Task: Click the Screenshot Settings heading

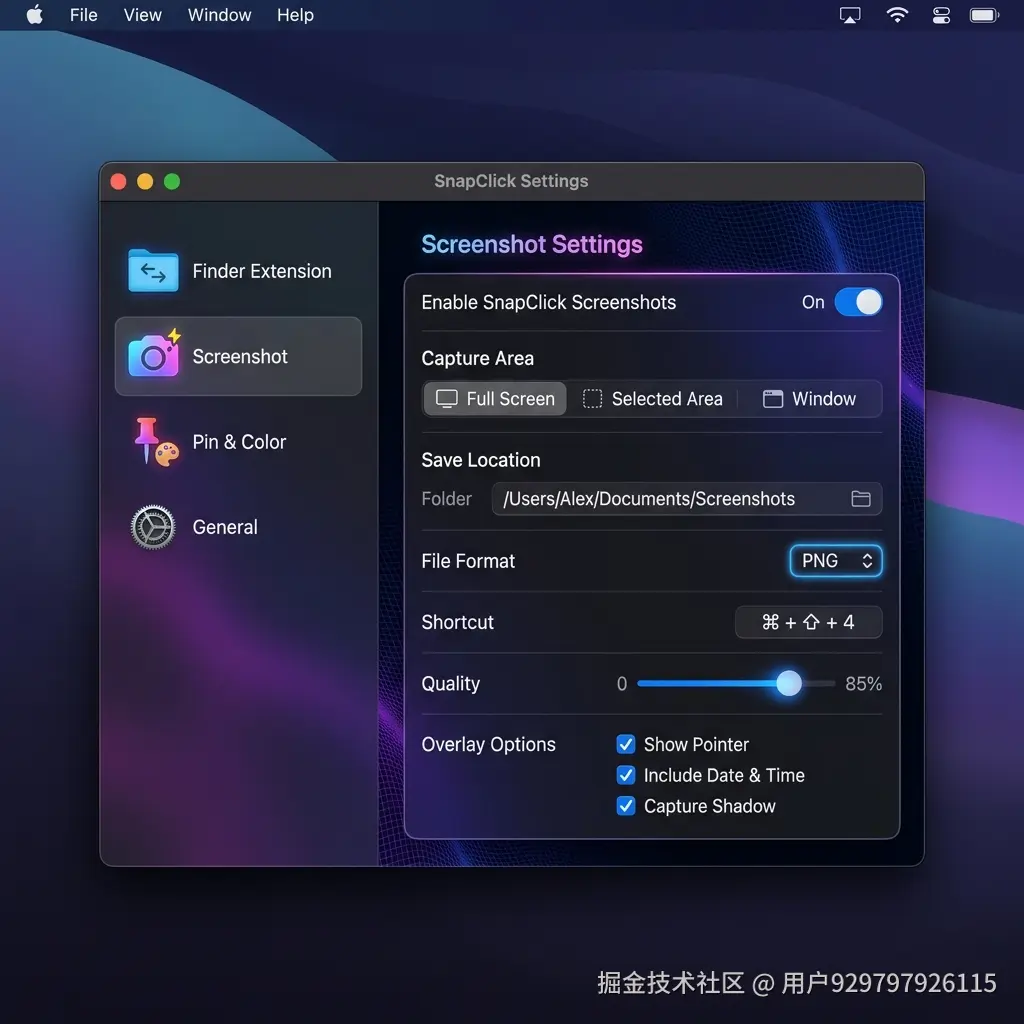Action: 532,244
